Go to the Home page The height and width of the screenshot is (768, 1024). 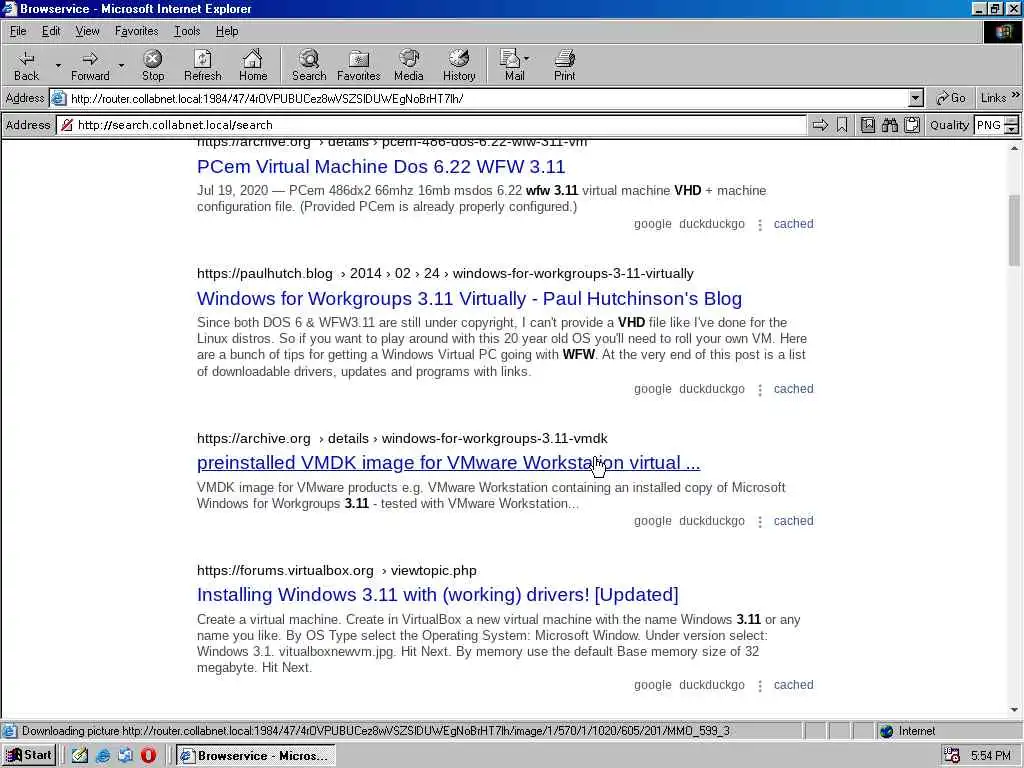tap(253, 65)
